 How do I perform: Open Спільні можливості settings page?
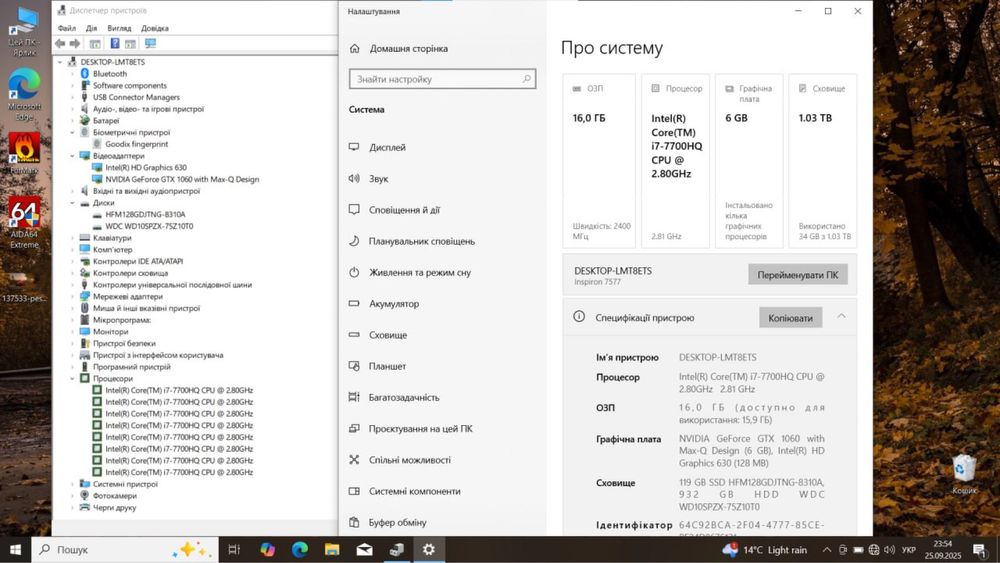click(409, 460)
